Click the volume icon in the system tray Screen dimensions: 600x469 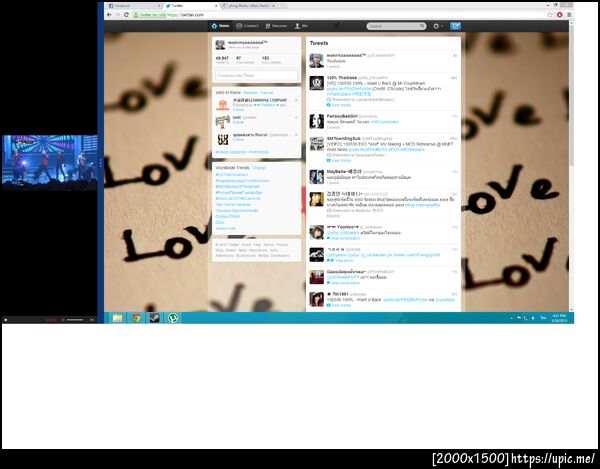click(533, 318)
